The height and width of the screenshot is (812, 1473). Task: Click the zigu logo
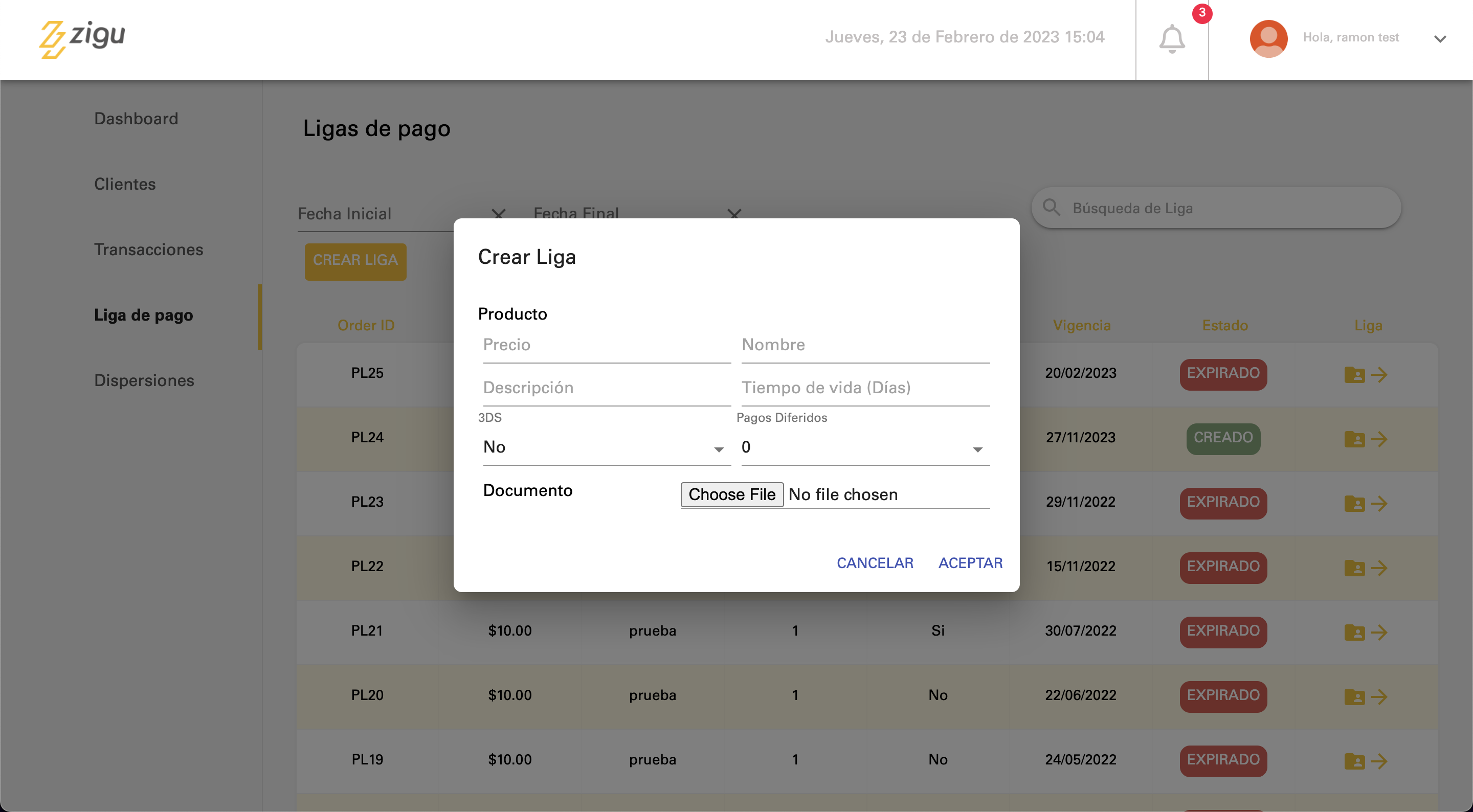click(82, 39)
